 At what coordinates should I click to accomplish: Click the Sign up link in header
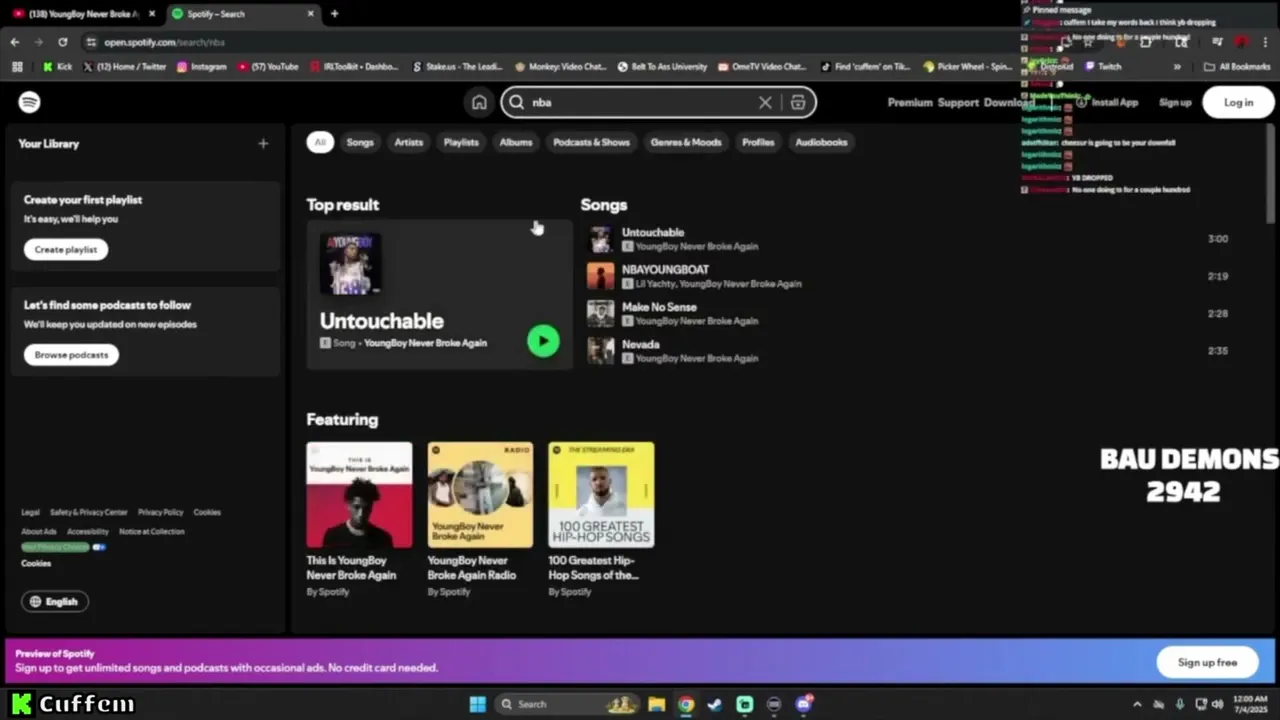[x=1175, y=102]
